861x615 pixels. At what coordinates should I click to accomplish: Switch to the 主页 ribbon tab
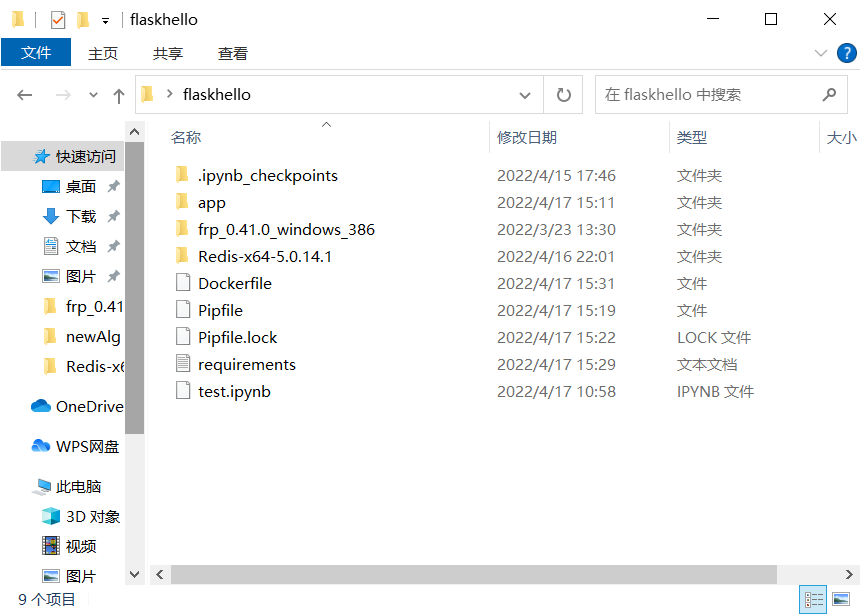click(x=103, y=53)
